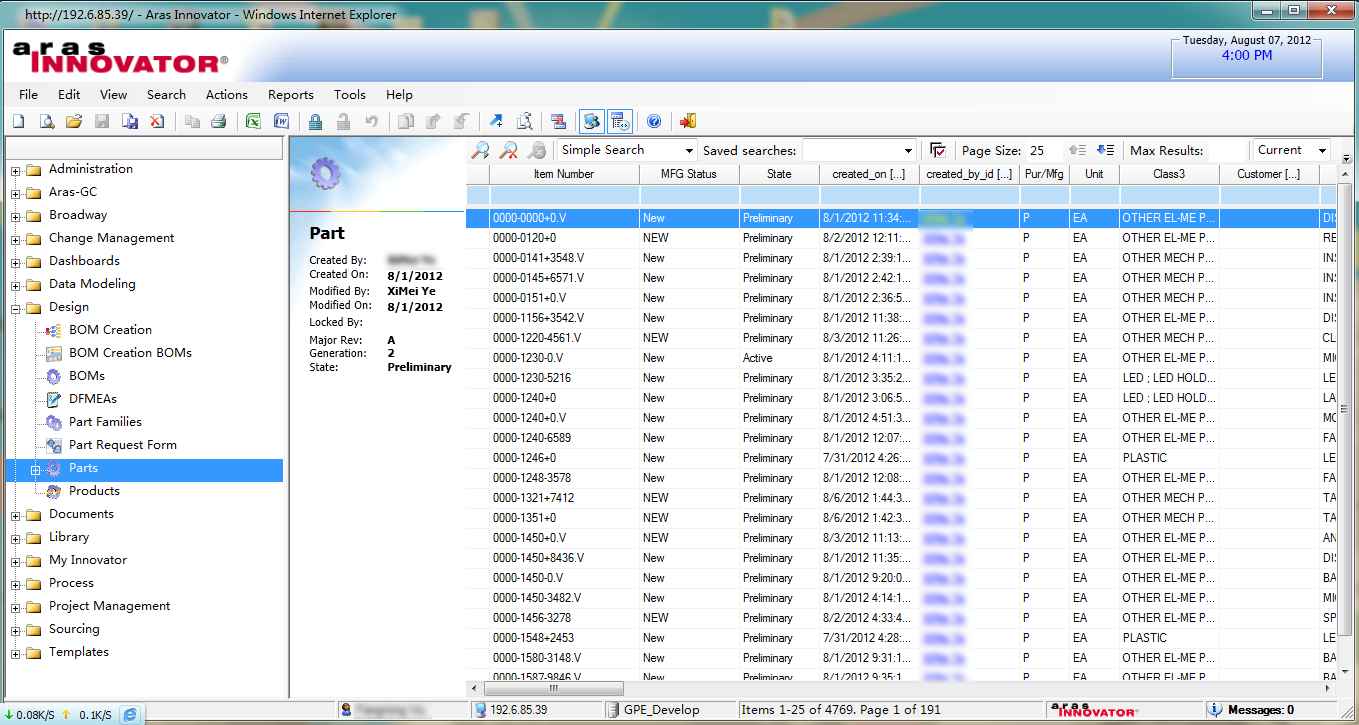Open the Reports menu
Screen dimensions: 1359x725
click(291, 95)
